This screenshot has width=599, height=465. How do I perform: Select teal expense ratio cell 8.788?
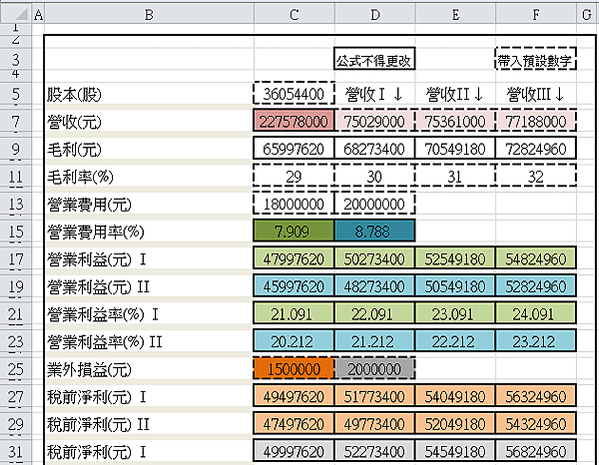tap(374, 231)
